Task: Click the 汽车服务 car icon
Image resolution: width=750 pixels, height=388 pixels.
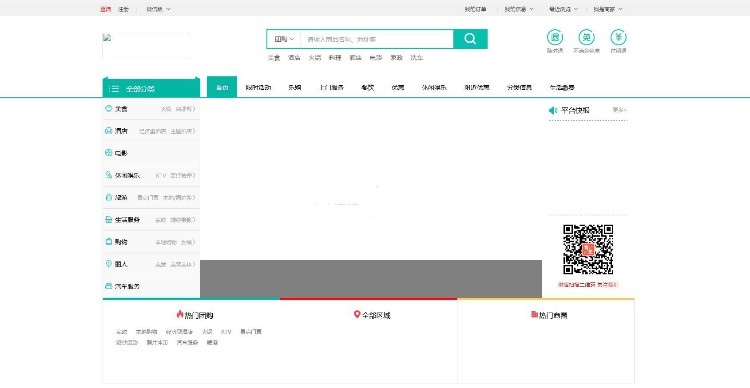Action: (108, 286)
